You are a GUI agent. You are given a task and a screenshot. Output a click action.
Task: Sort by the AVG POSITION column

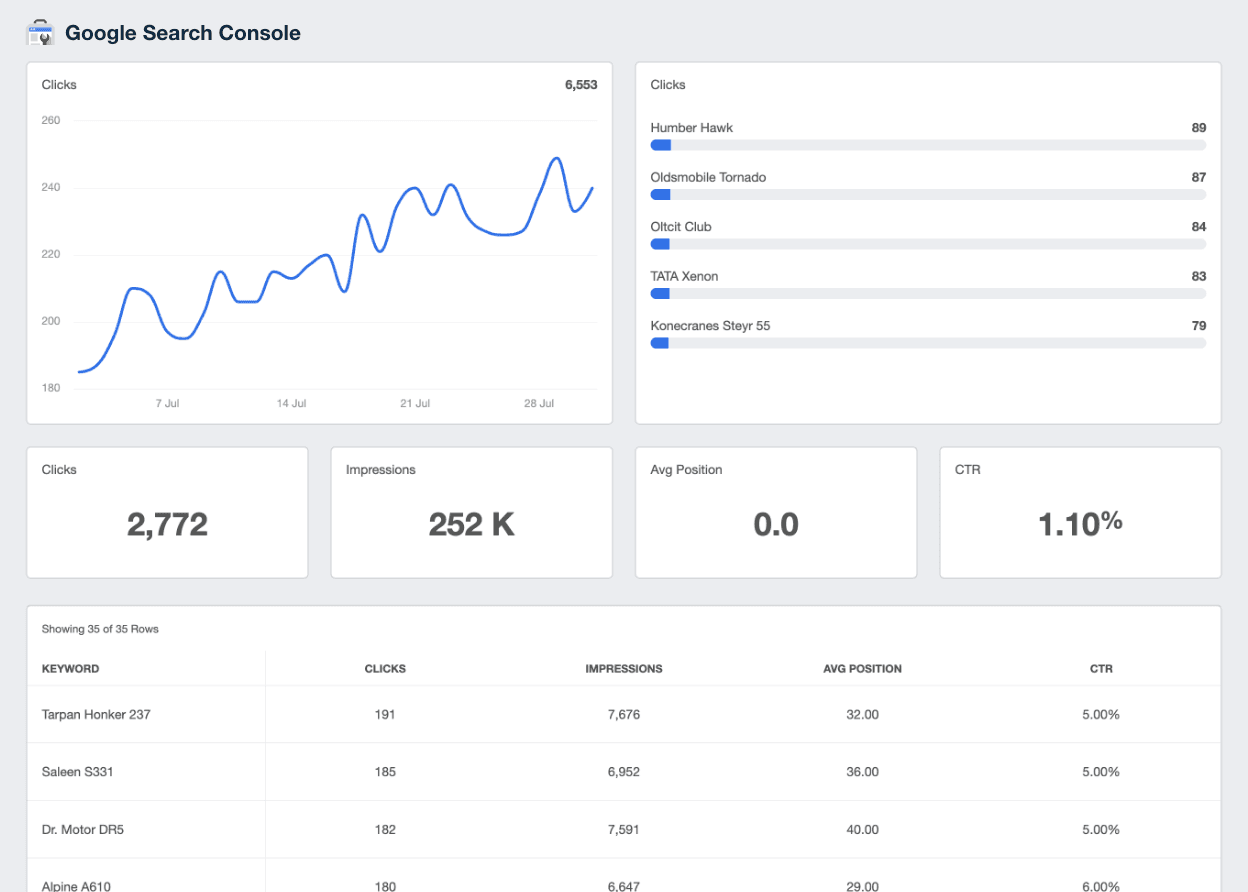click(x=862, y=668)
